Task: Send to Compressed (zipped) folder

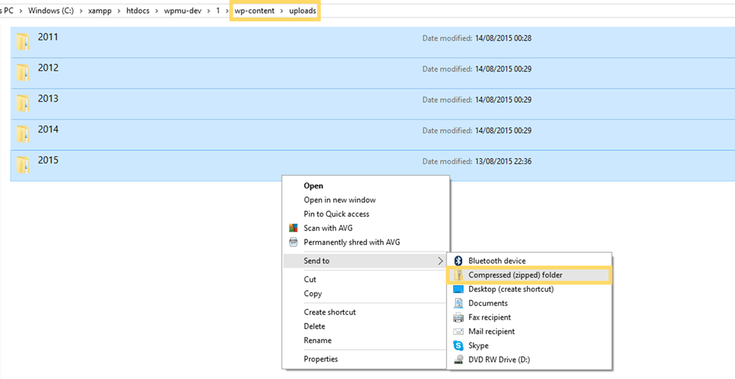Action: tap(515, 275)
